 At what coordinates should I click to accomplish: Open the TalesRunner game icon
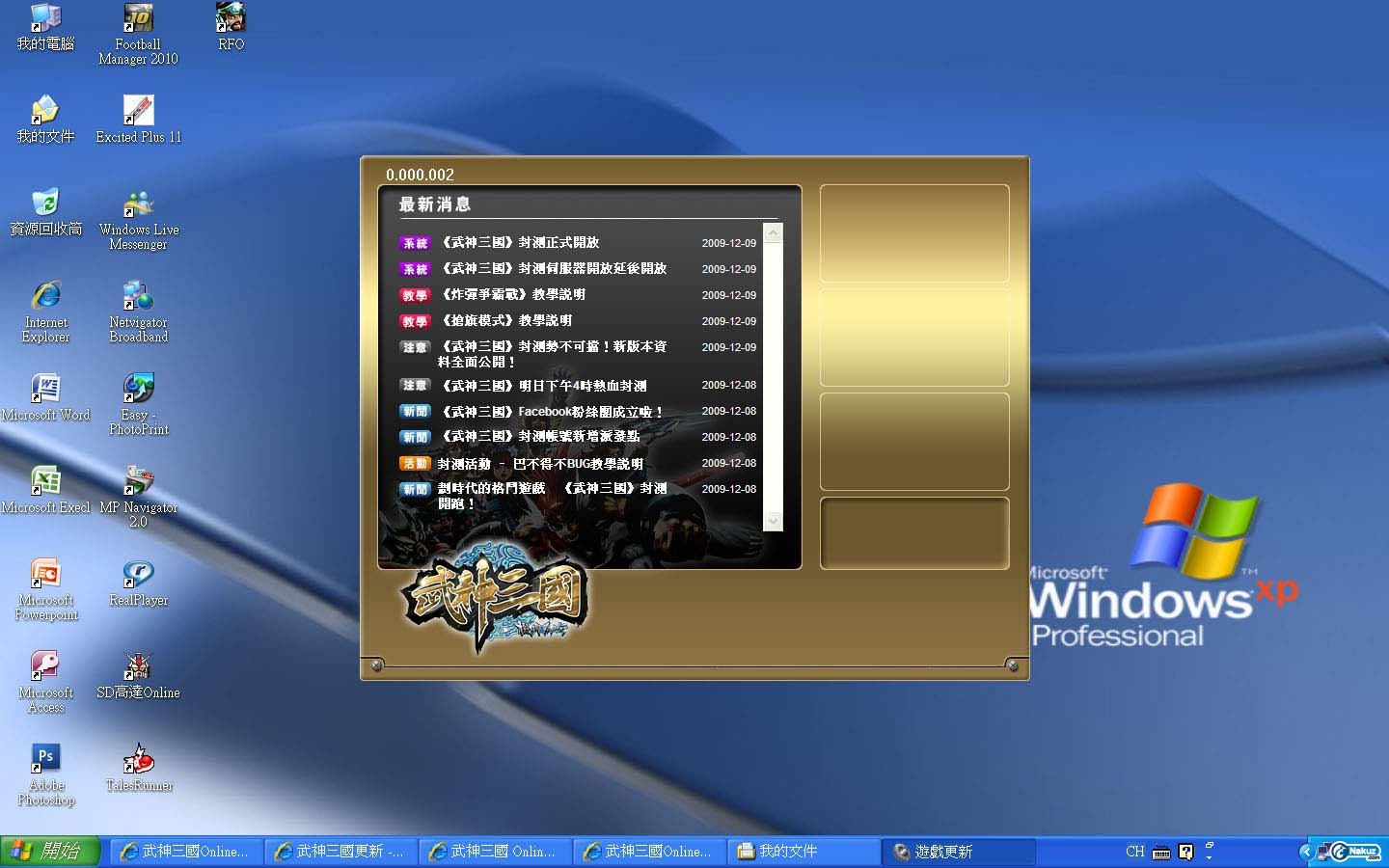(138, 760)
